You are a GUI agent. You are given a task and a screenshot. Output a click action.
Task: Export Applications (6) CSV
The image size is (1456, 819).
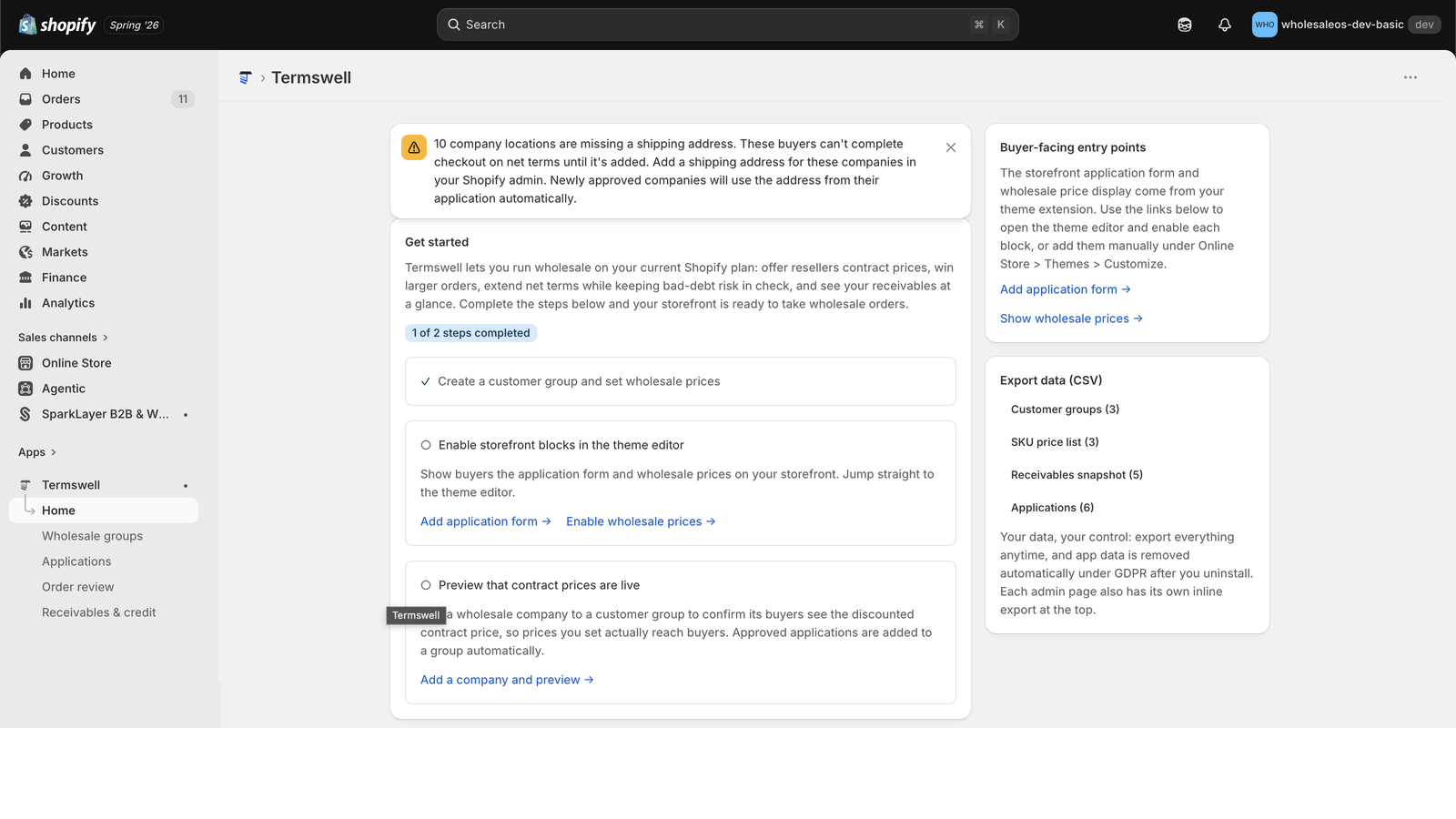click(1052, 508)
